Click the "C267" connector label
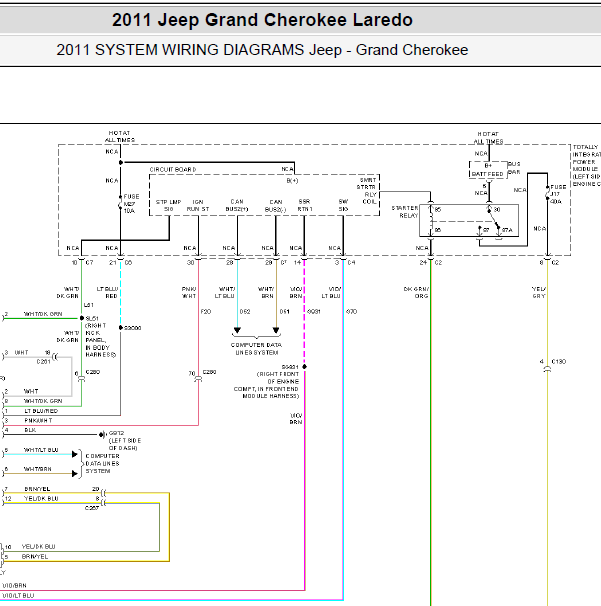 (x=92, y=508)
